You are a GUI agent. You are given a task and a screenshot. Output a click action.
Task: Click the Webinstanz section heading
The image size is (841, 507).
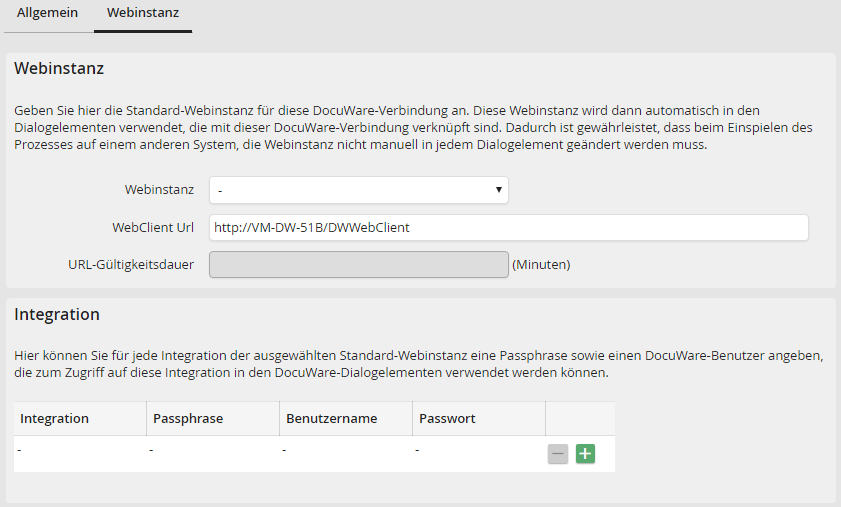click(x=59, y=69)
